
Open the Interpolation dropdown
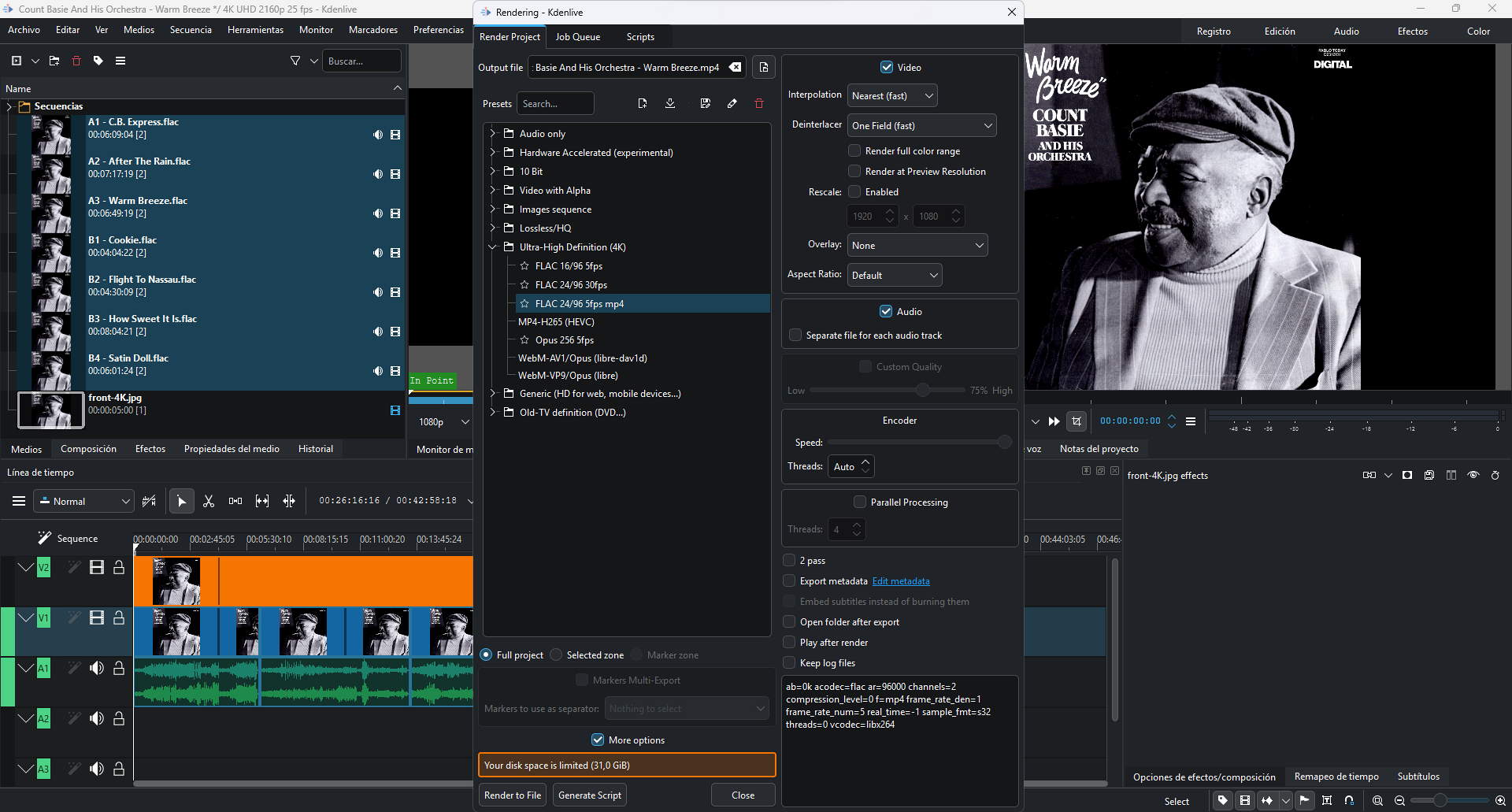click(892, 96)
